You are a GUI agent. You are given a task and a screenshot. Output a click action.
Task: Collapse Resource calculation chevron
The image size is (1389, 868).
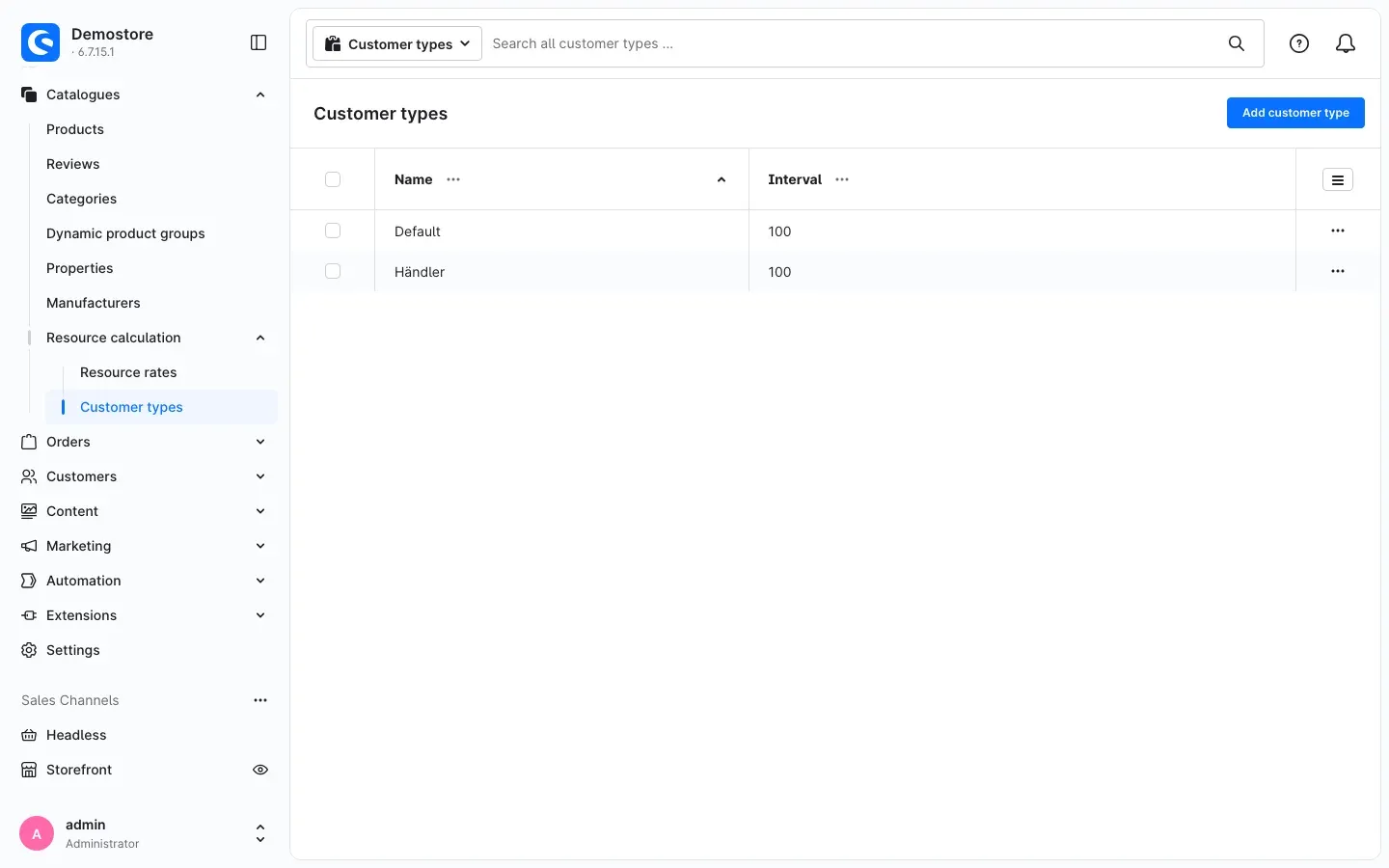click(260, 338)
